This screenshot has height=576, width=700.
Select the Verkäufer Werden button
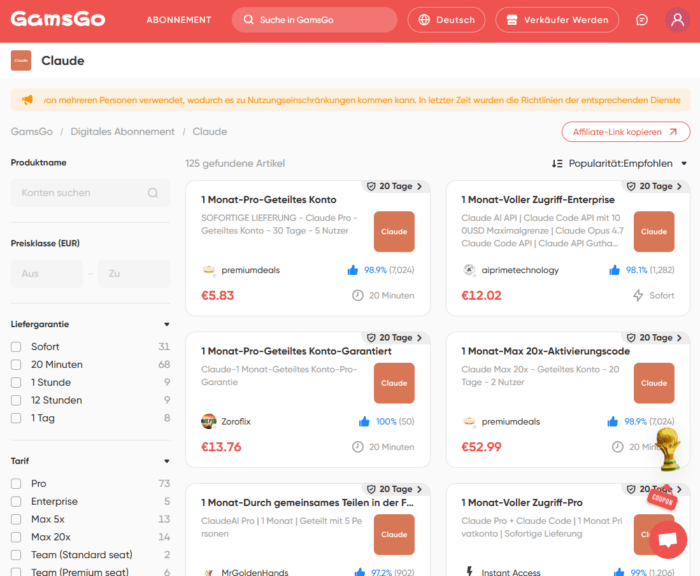pos(557,20)
